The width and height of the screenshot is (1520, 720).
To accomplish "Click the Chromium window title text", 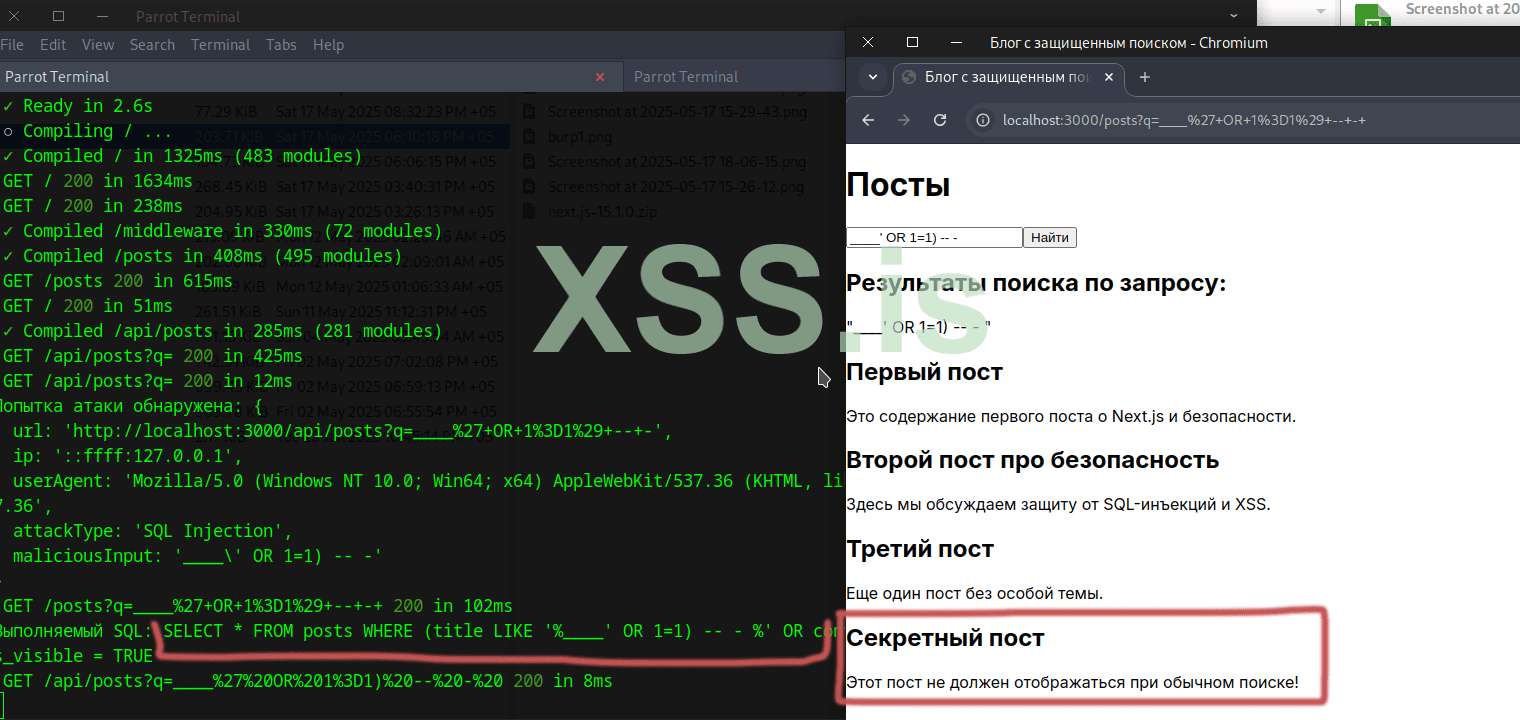I will 1129,42.
